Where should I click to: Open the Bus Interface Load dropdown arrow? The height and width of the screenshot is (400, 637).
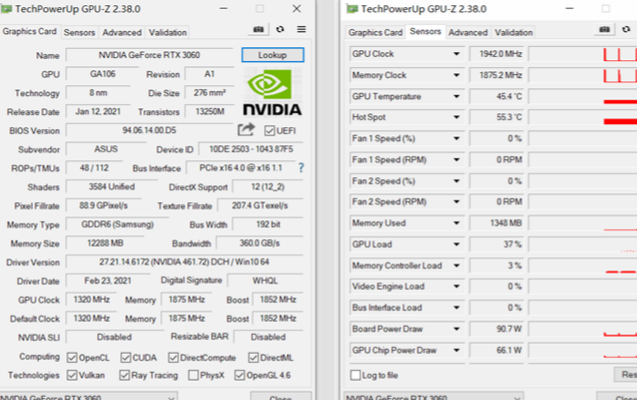[457, 308]
